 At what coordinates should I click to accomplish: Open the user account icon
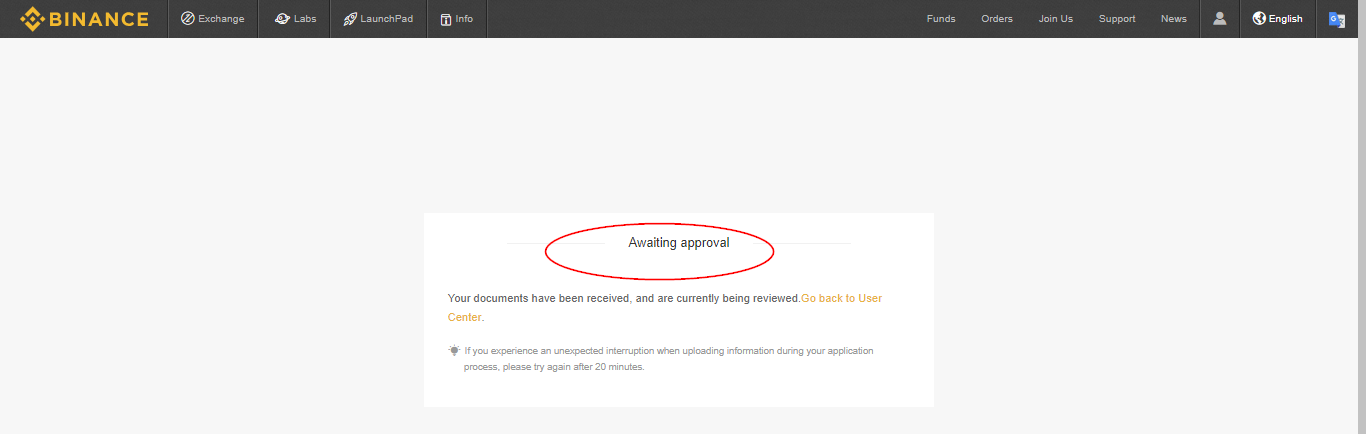pyautogui.click(x=1220, y=19)
